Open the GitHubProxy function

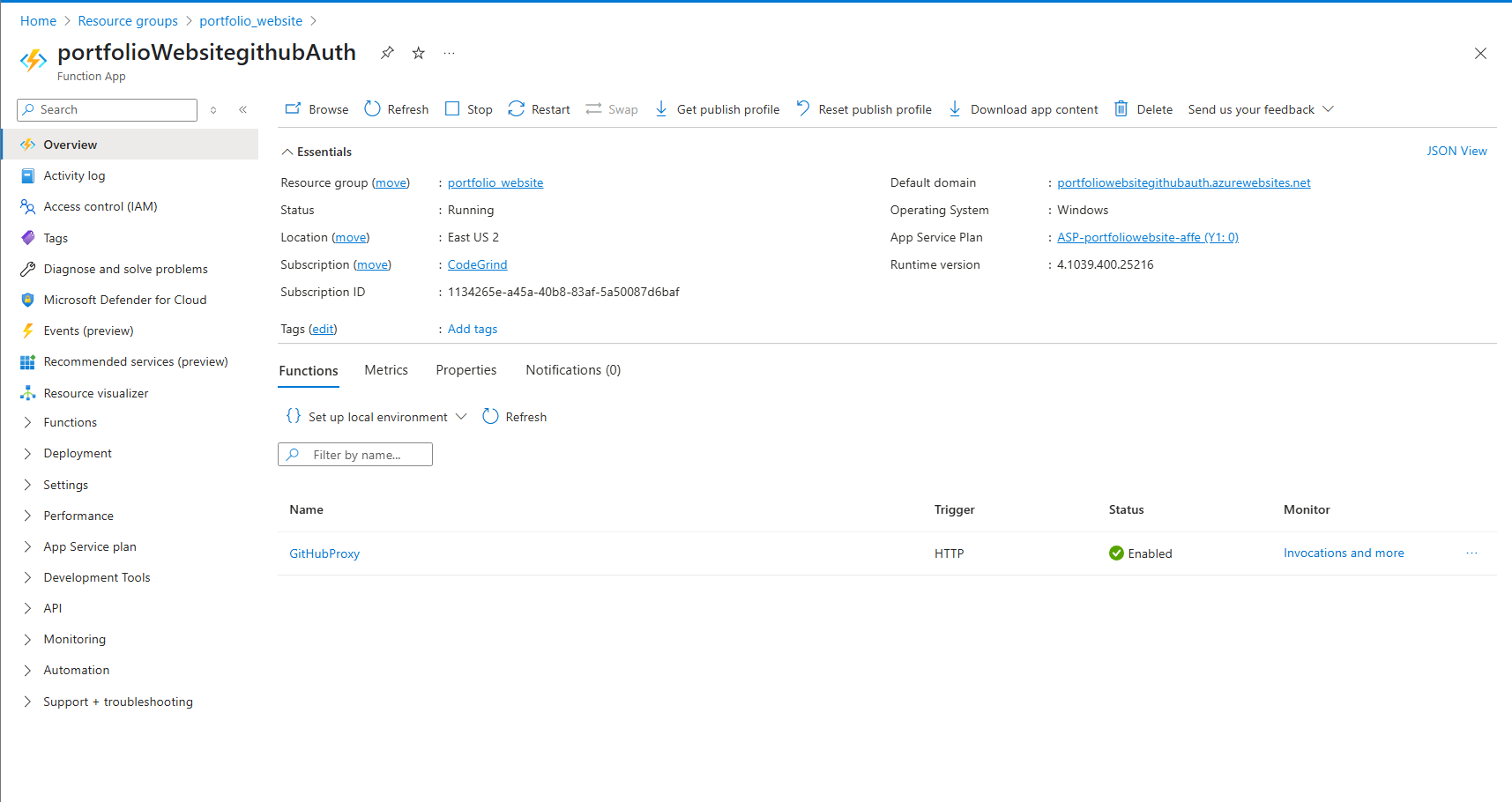[x=324, y=553]
